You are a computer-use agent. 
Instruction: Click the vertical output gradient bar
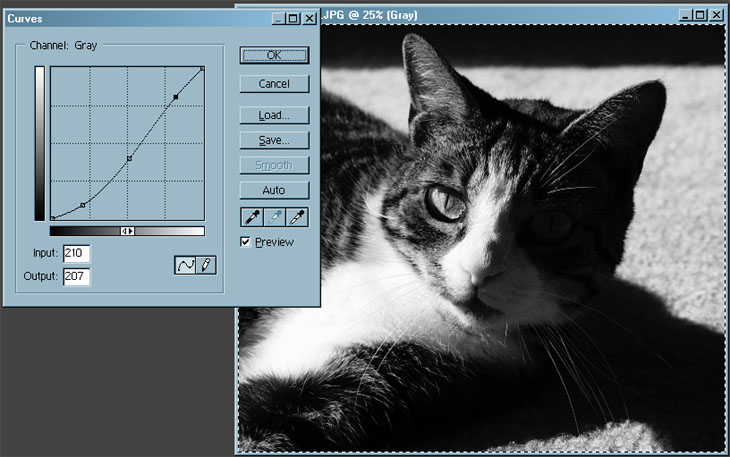[x=40, y=143]
